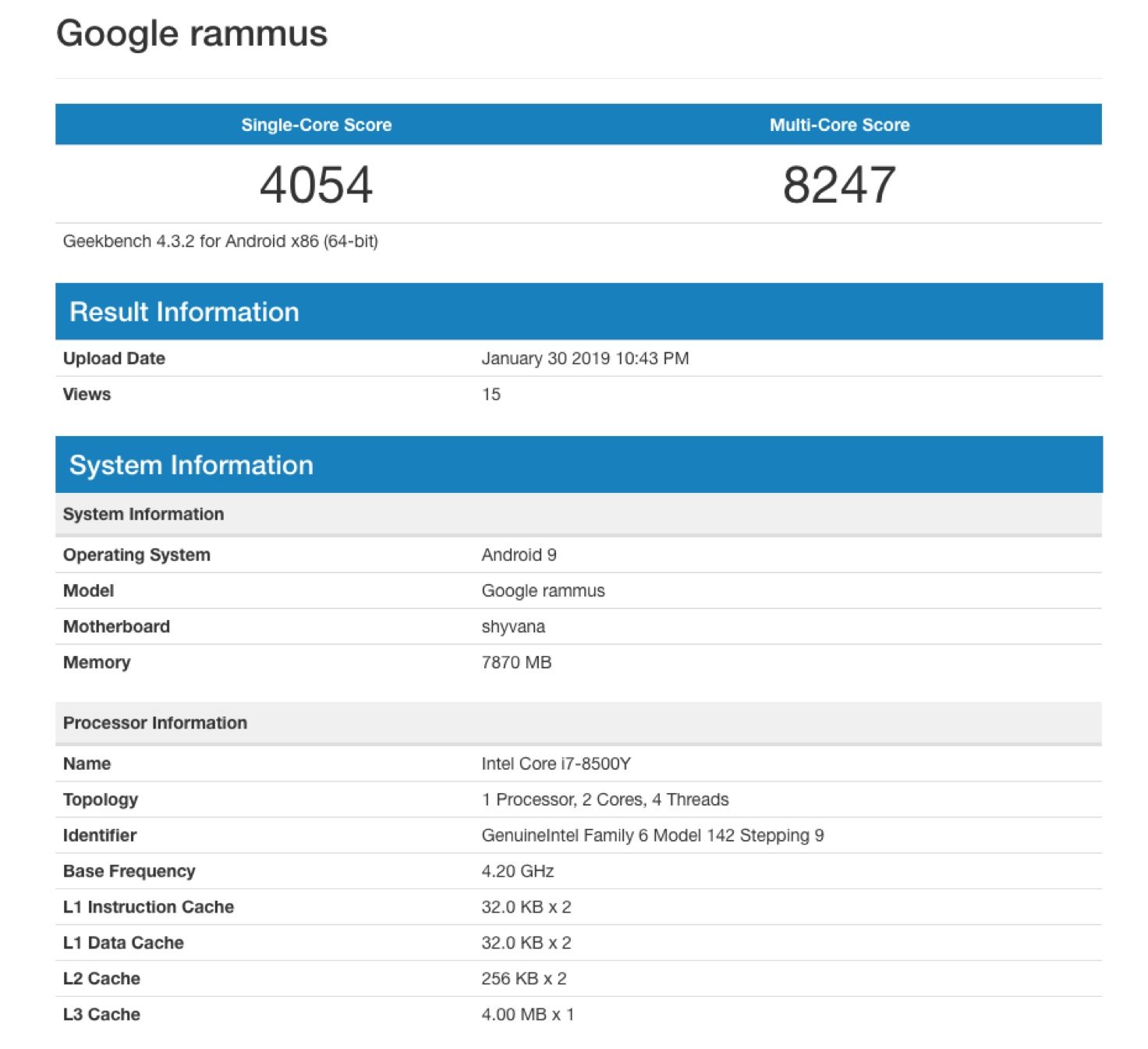1148x1049 pixels.
Task: Click the Processor Information subheader
Action: coord(155,723)
